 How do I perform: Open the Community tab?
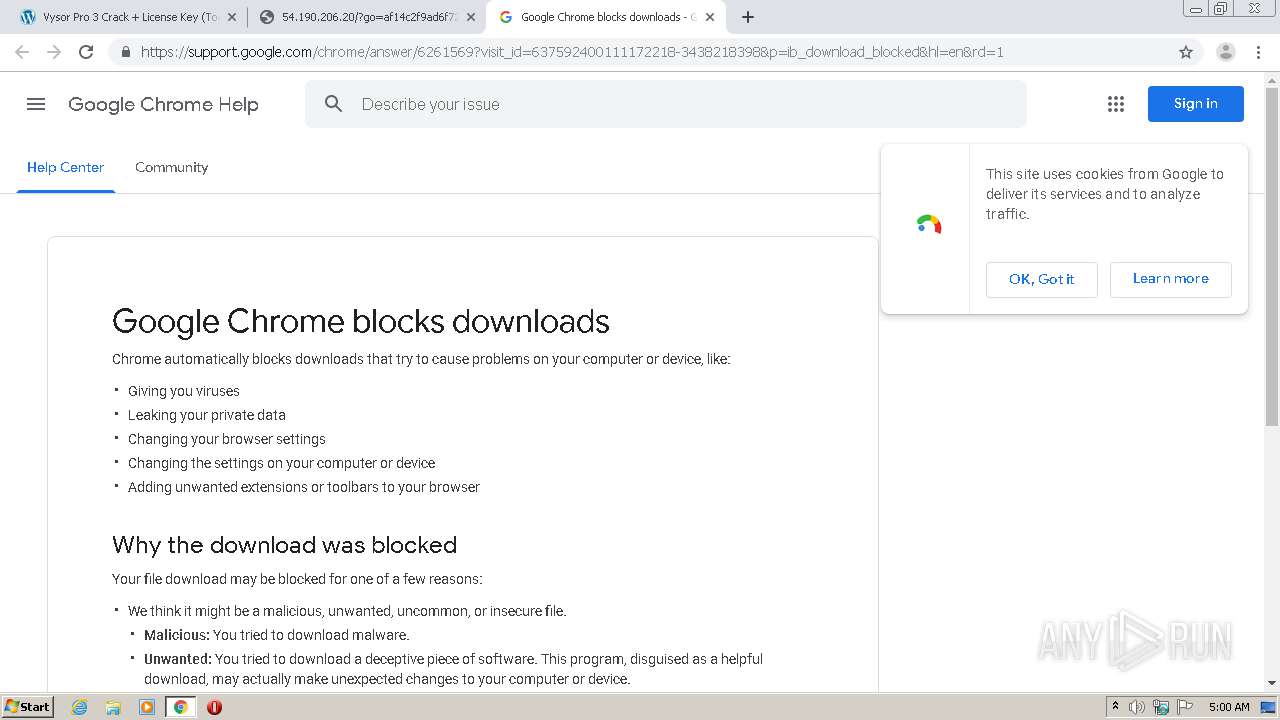point(172,168)
